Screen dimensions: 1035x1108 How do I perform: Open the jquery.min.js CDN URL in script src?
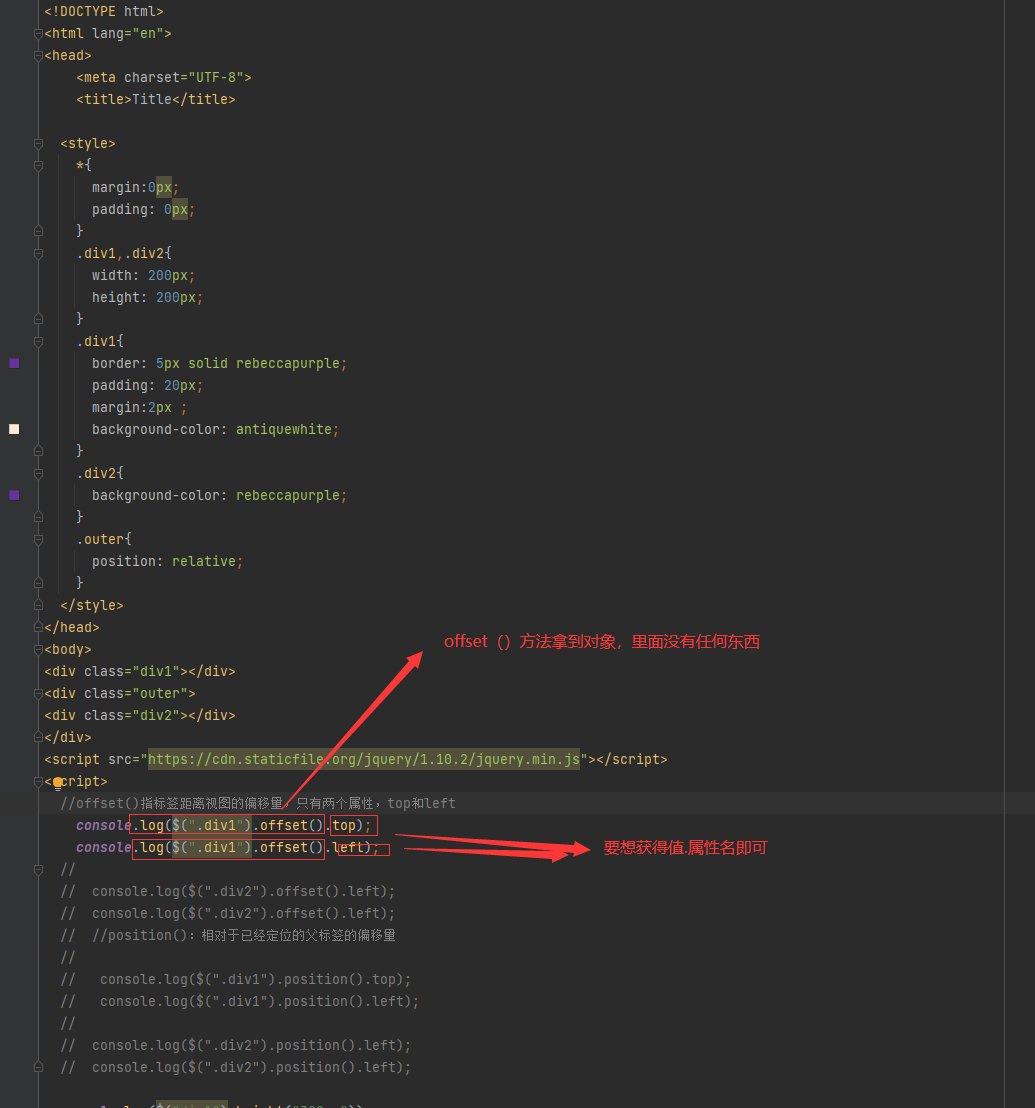pyautogui.click(x=364, y=760)
